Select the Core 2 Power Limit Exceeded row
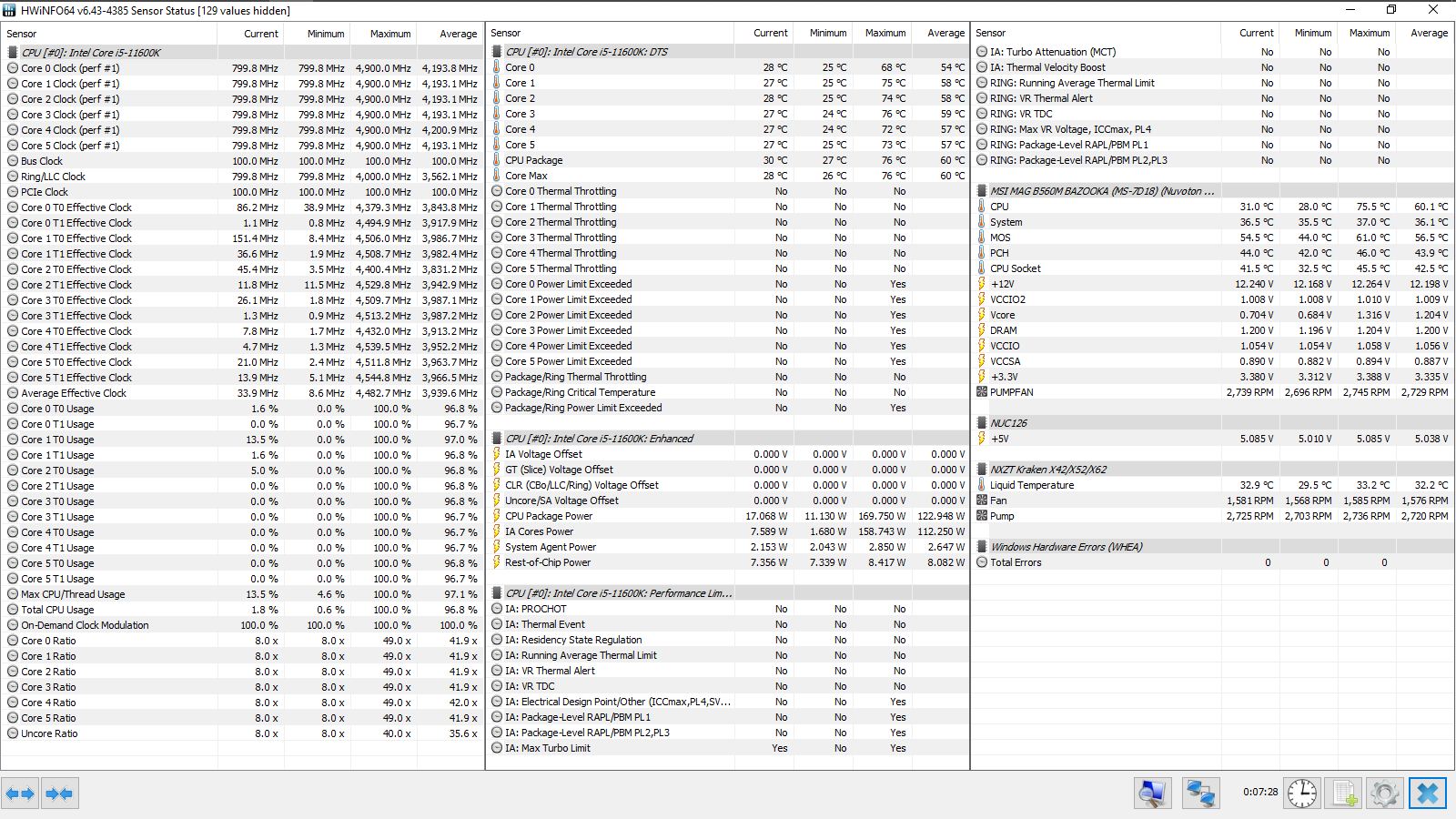 [x=728, y=315]
